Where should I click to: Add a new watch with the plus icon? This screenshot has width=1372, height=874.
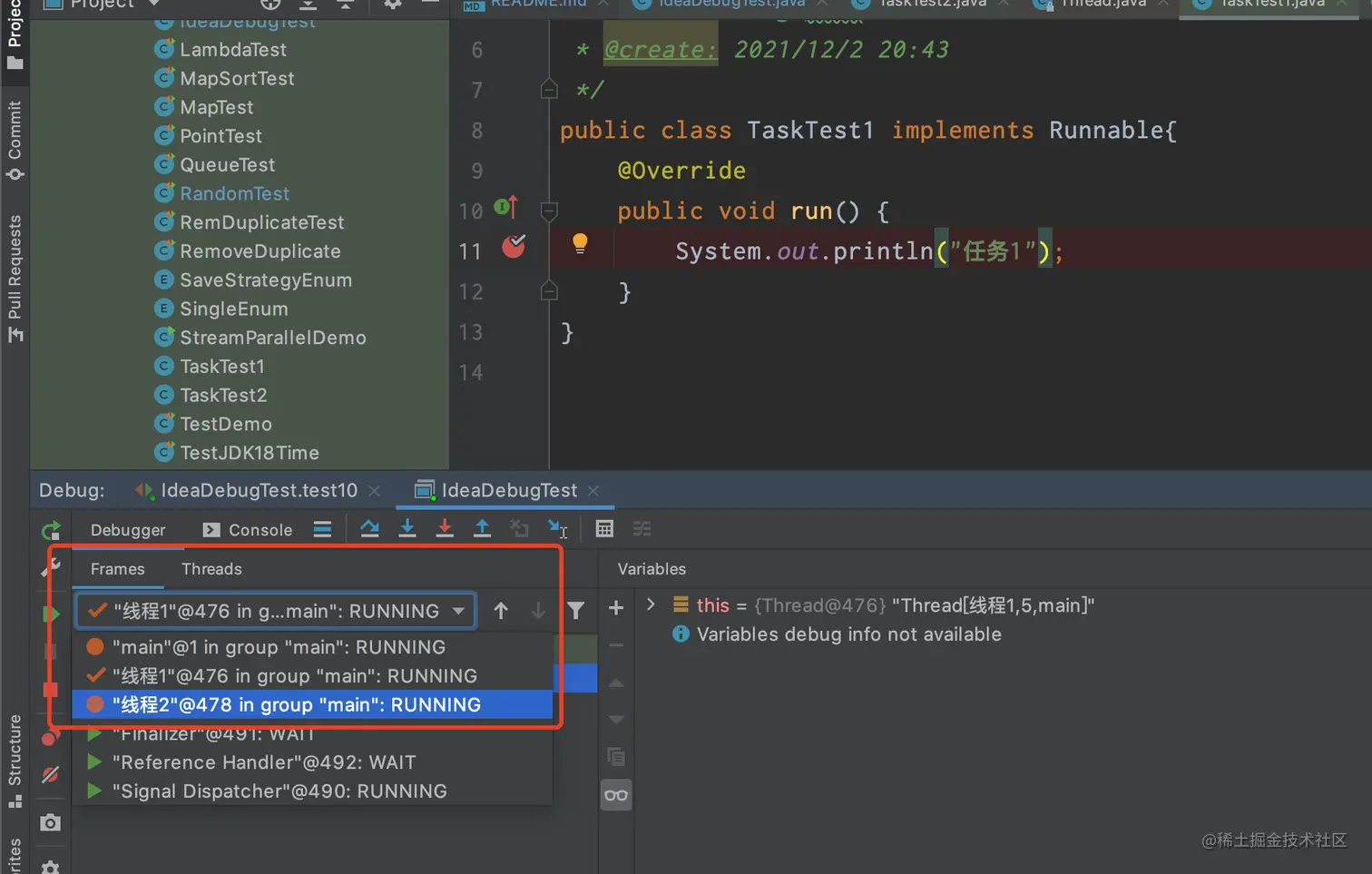(616, 608)
